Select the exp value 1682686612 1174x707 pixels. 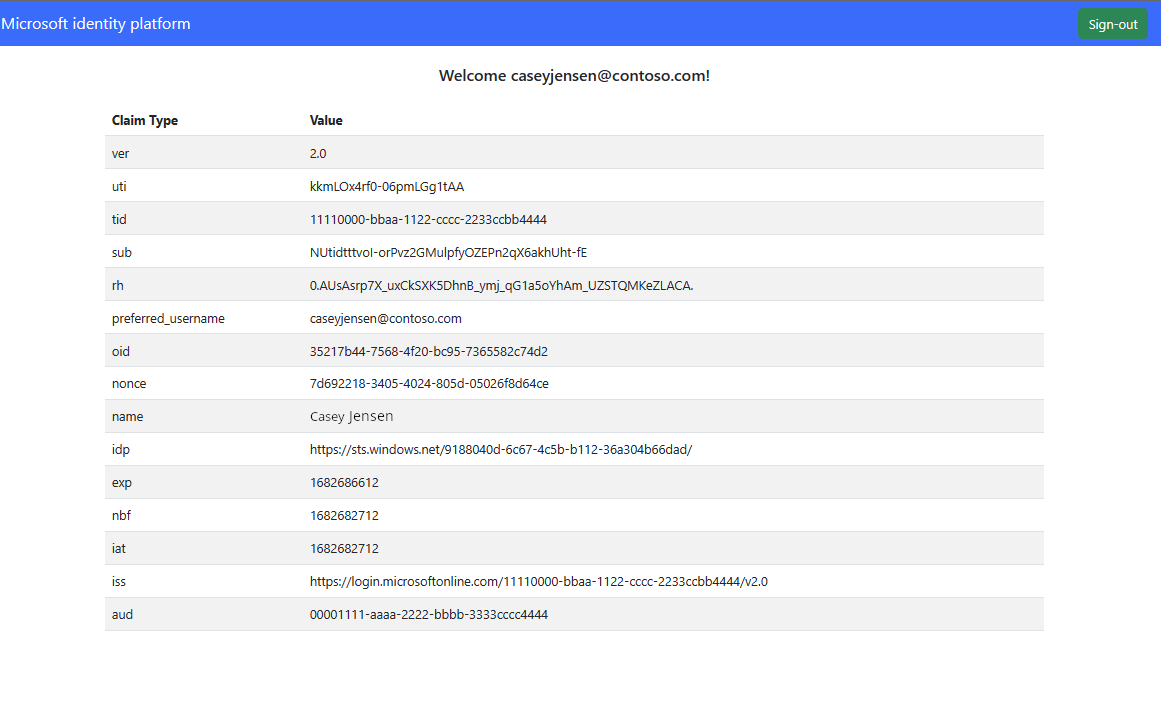click(x=344, y=482)
